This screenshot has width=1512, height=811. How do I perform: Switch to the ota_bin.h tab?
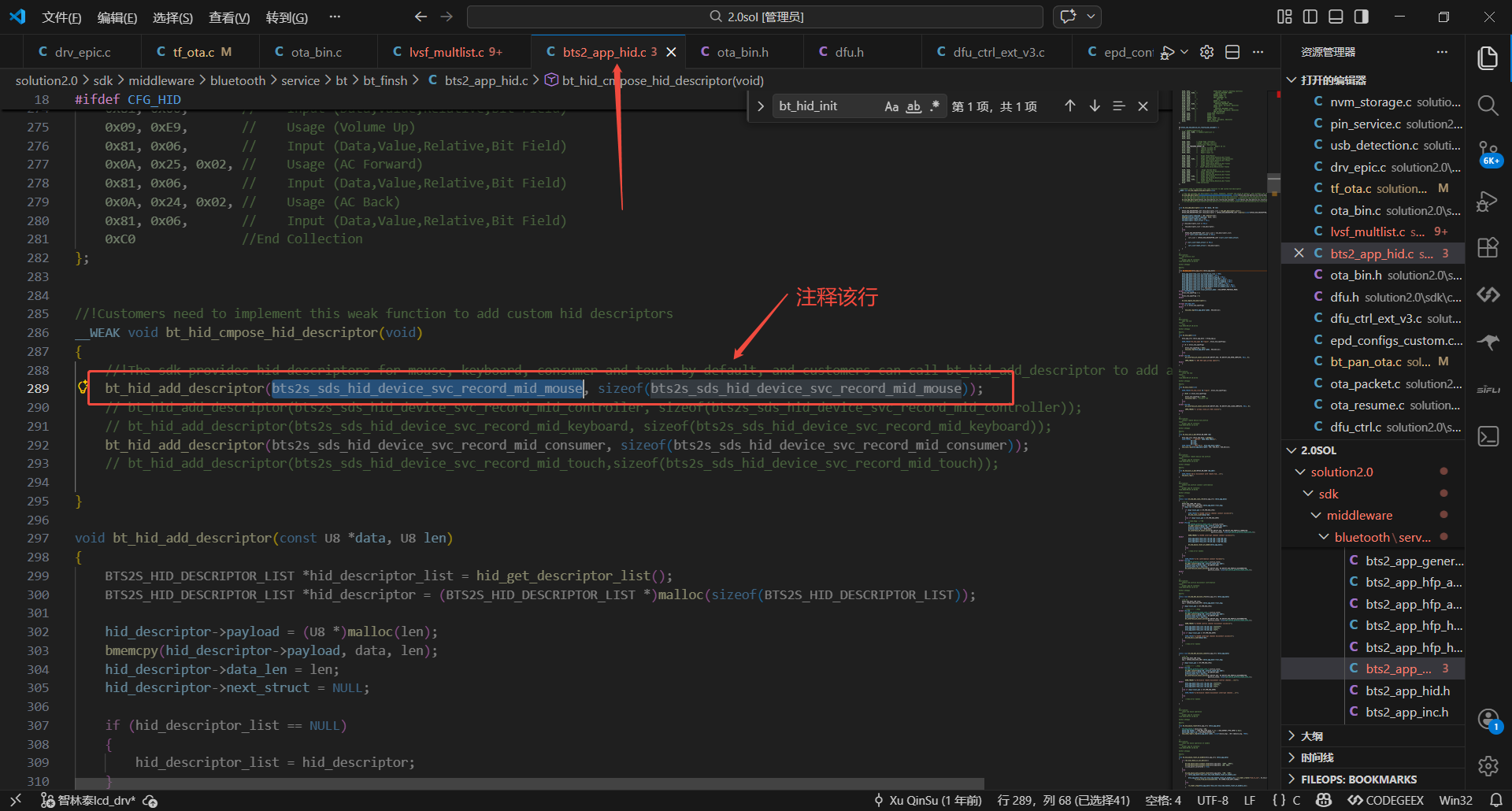point(743,52)
